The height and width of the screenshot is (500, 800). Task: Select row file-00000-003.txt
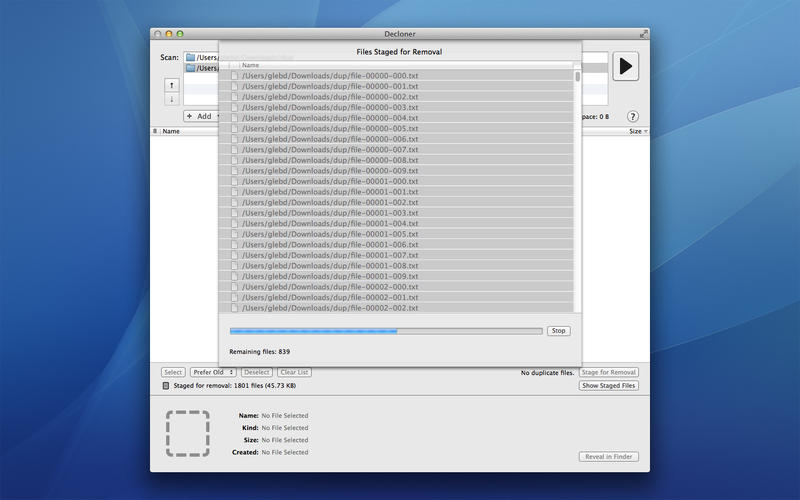pyautogui.click(x=396, y=107)
